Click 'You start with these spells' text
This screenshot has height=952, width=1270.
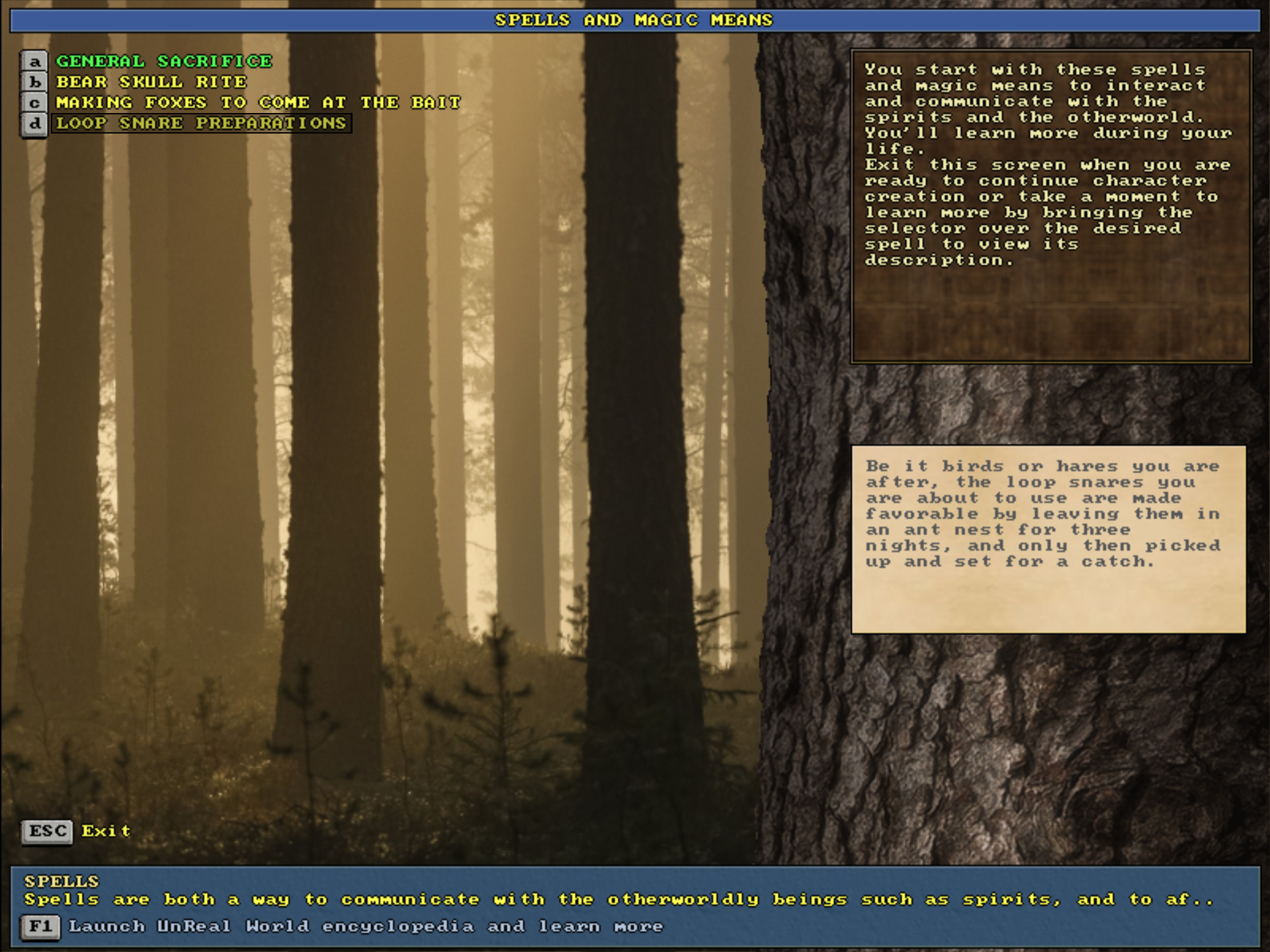pos(1035,69)
